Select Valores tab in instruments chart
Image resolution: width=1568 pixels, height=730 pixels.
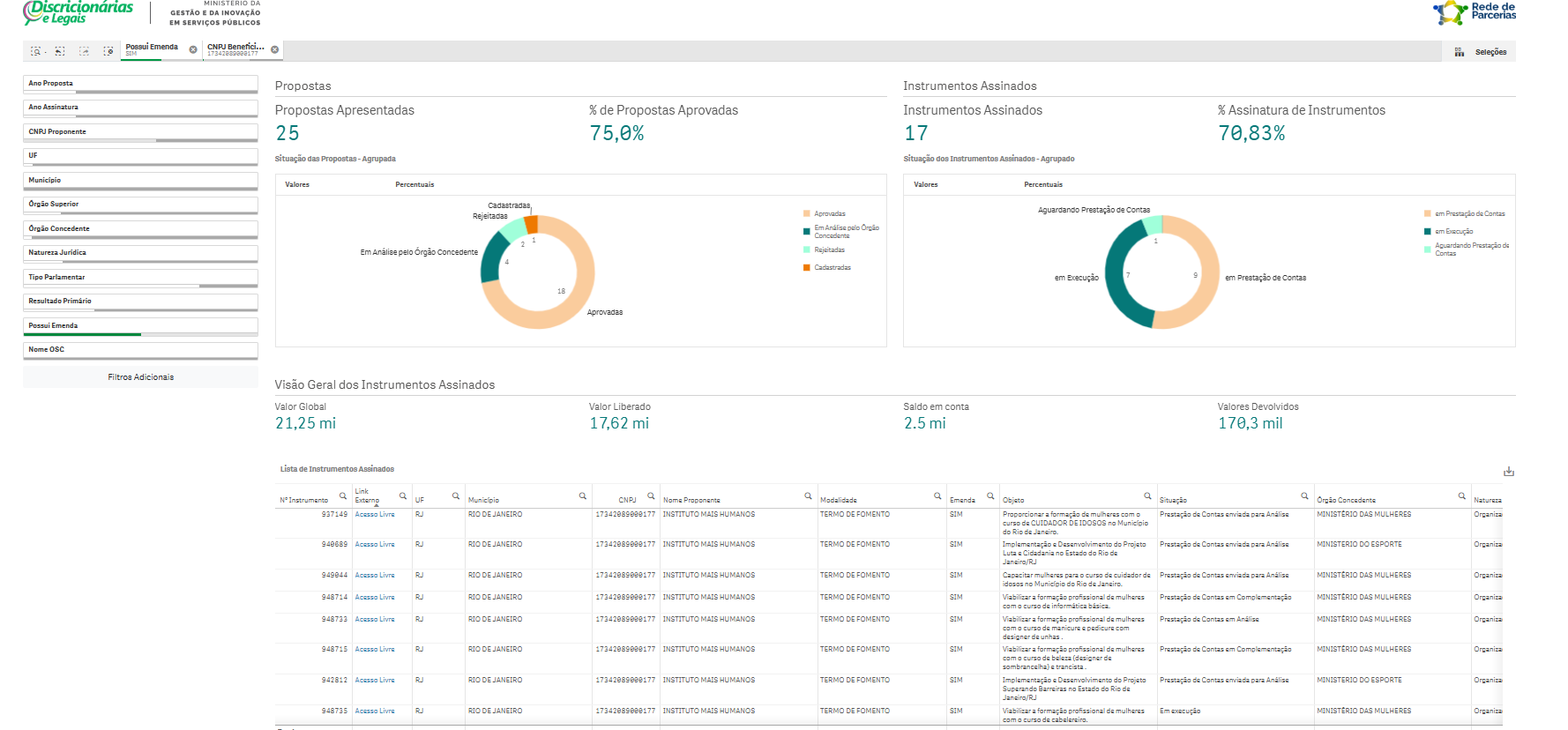point(926,184)
